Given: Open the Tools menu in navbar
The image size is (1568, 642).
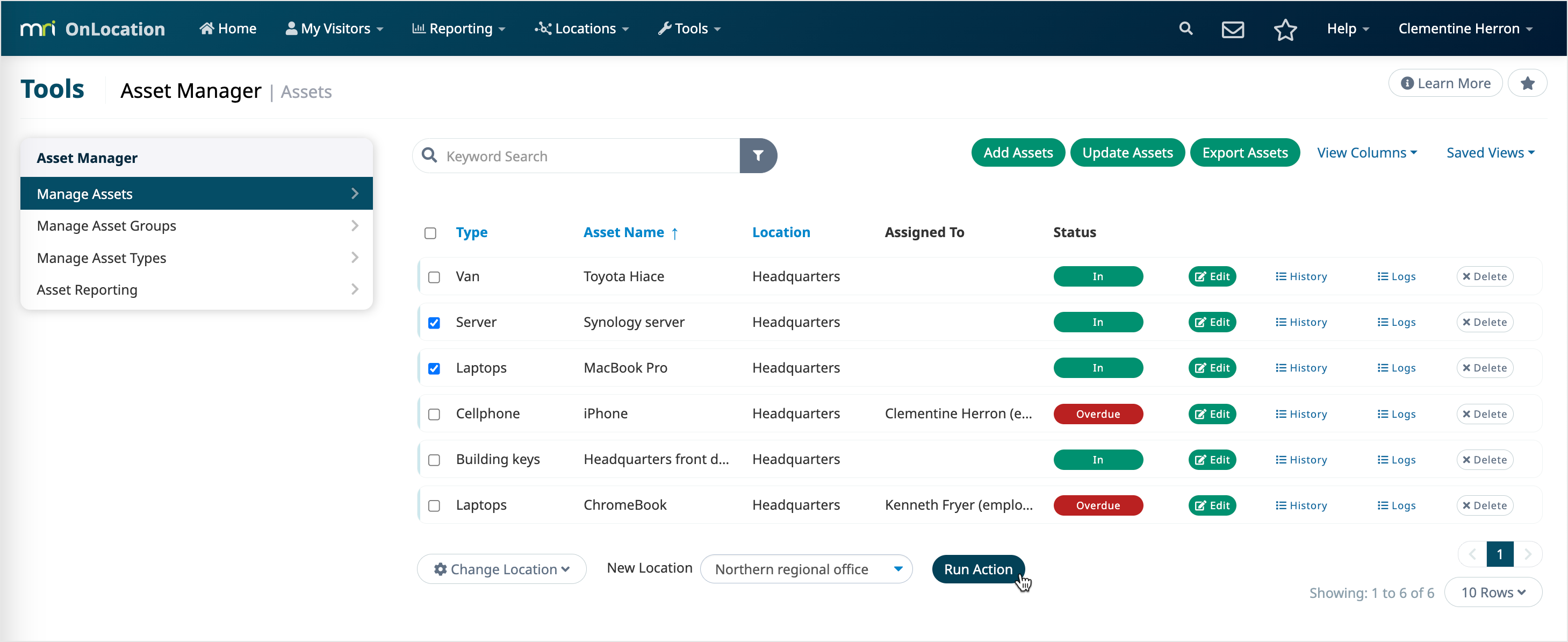Looking at the screenshot, I should [x=689, y=28].
